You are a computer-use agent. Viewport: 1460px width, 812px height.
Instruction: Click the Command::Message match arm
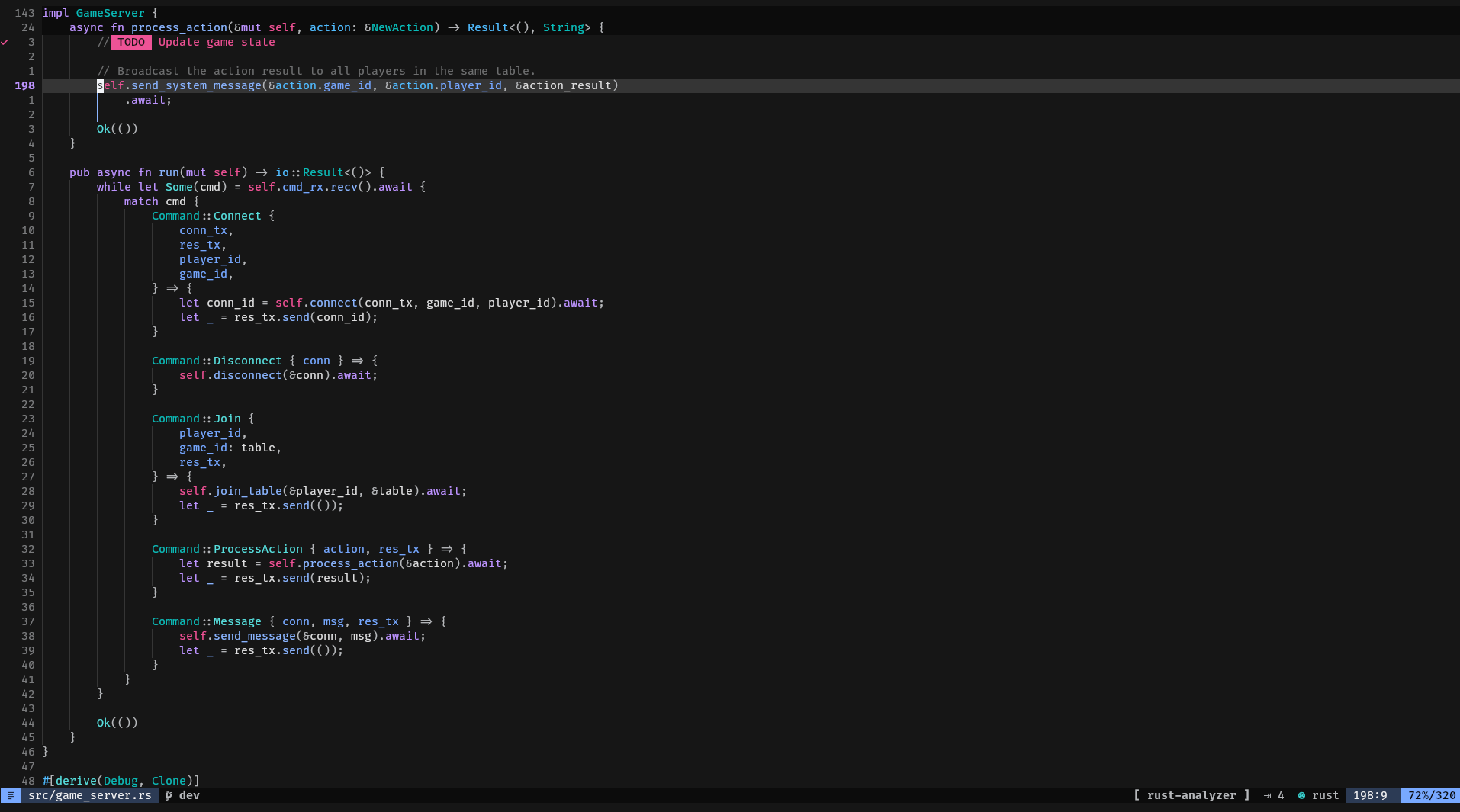pyautogui.click(x=206, y=621)
